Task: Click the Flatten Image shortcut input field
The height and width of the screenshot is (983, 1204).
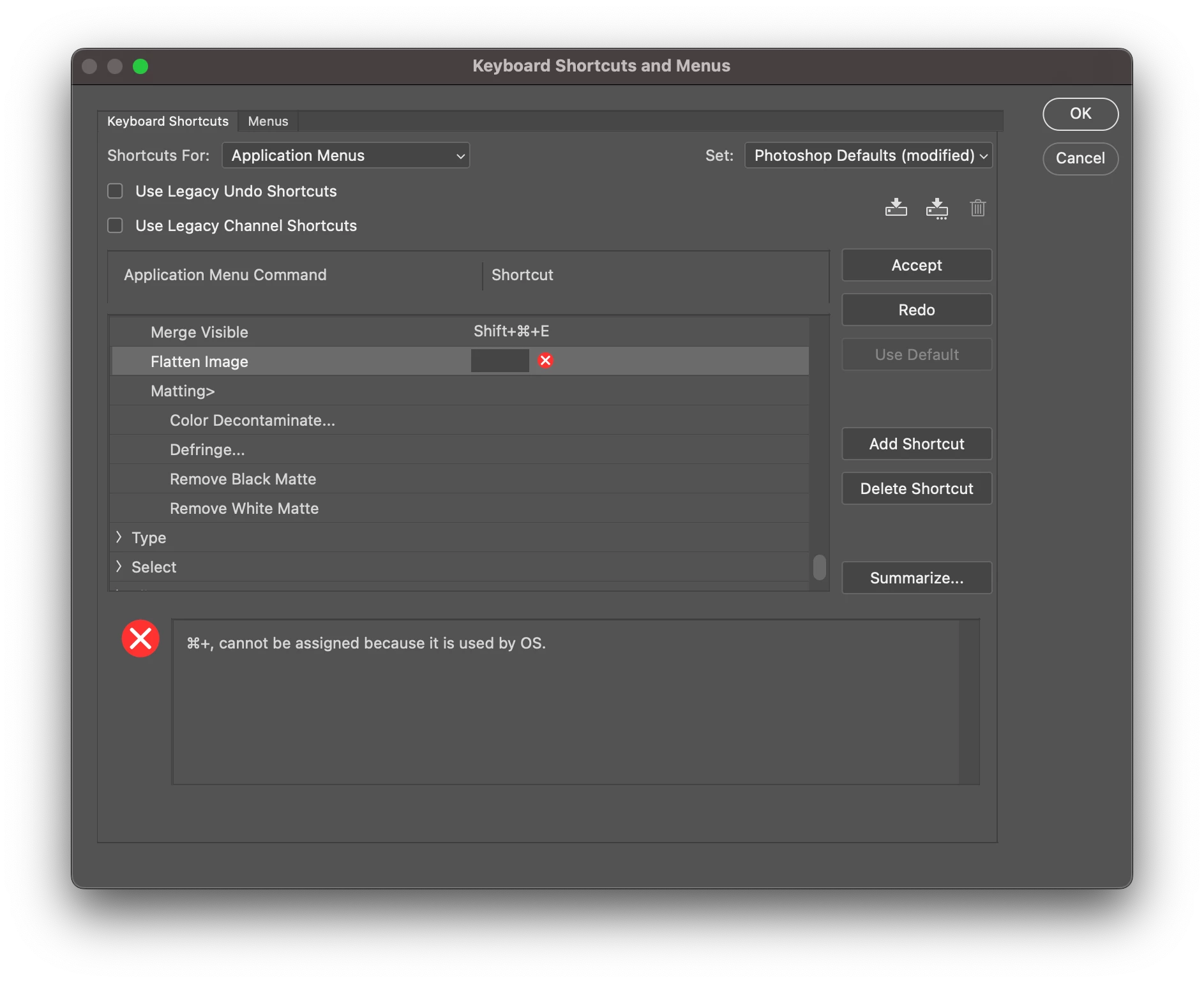Action: (x=500, y=361)
